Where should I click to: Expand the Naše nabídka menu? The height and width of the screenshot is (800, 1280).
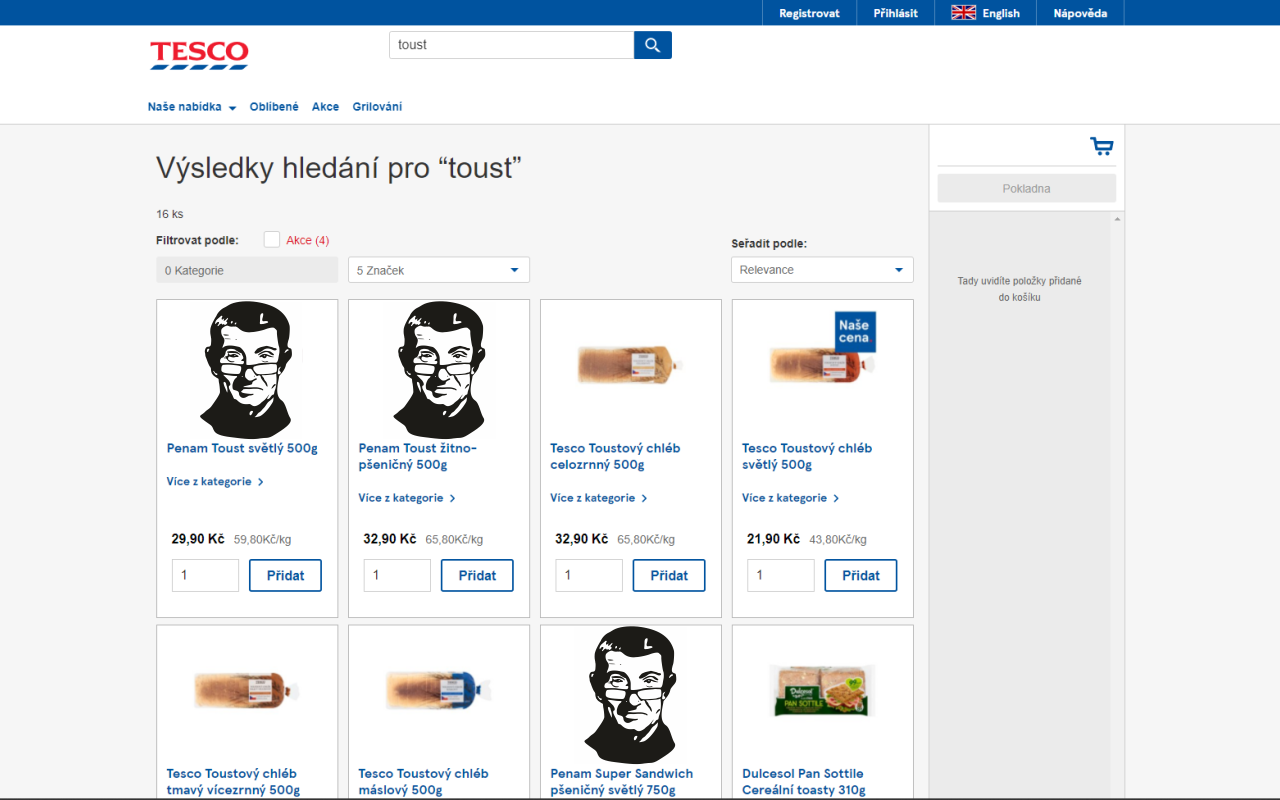click(x=192, y=107)
